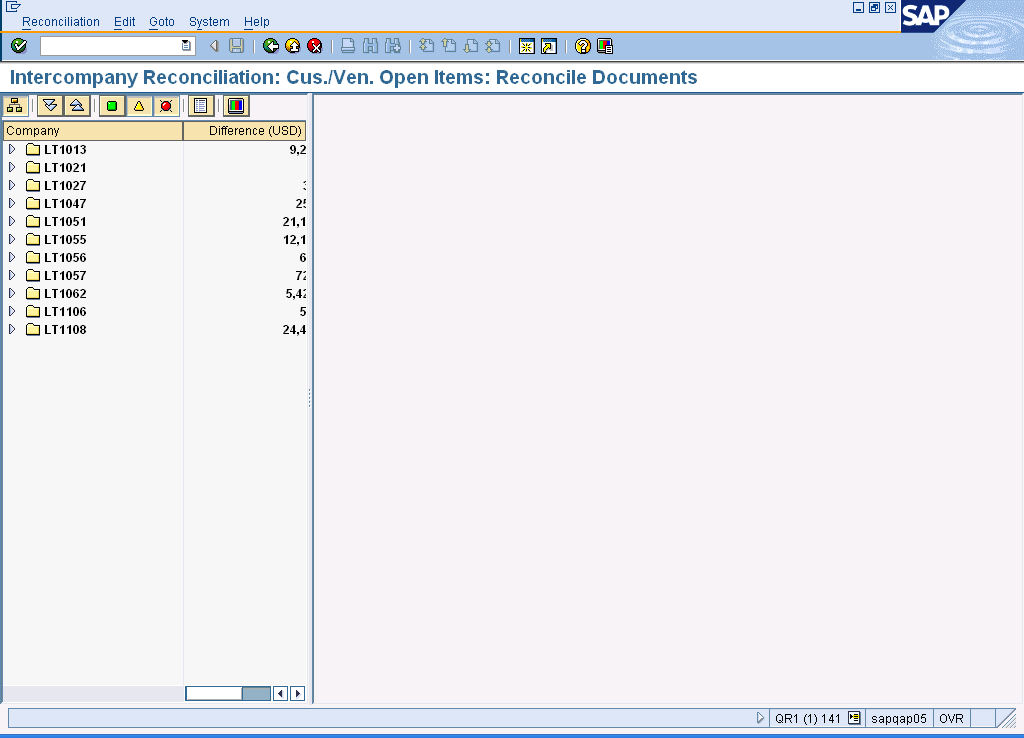The height and width of the screenshot is (738, 1024).
Task: Open the System menu
Action: click(209, 22)
